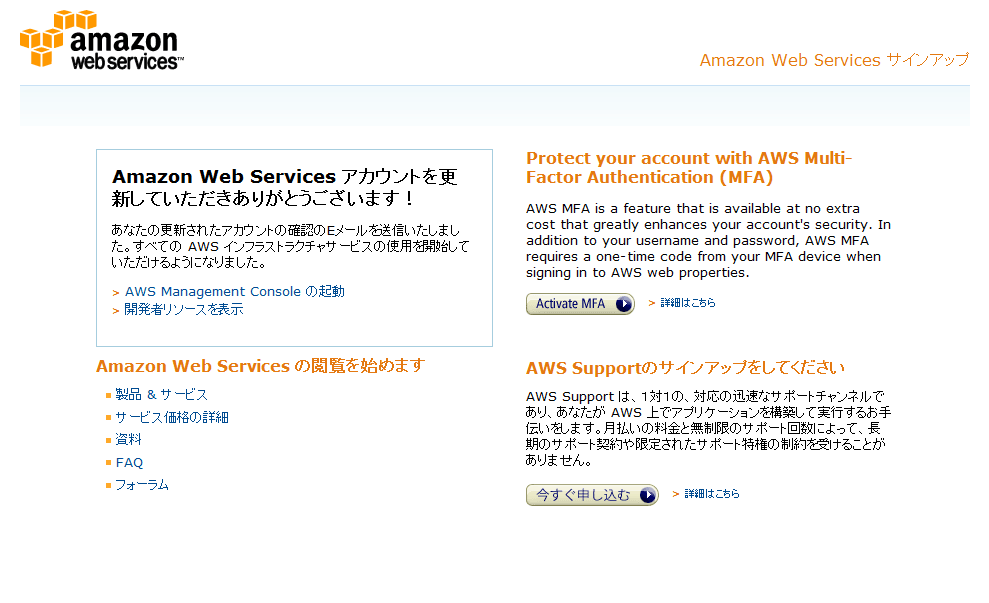The width and height of the screenshot is (989, 603).
Task: Follow the 開発者リソースを表示 link
Action: 183,310
